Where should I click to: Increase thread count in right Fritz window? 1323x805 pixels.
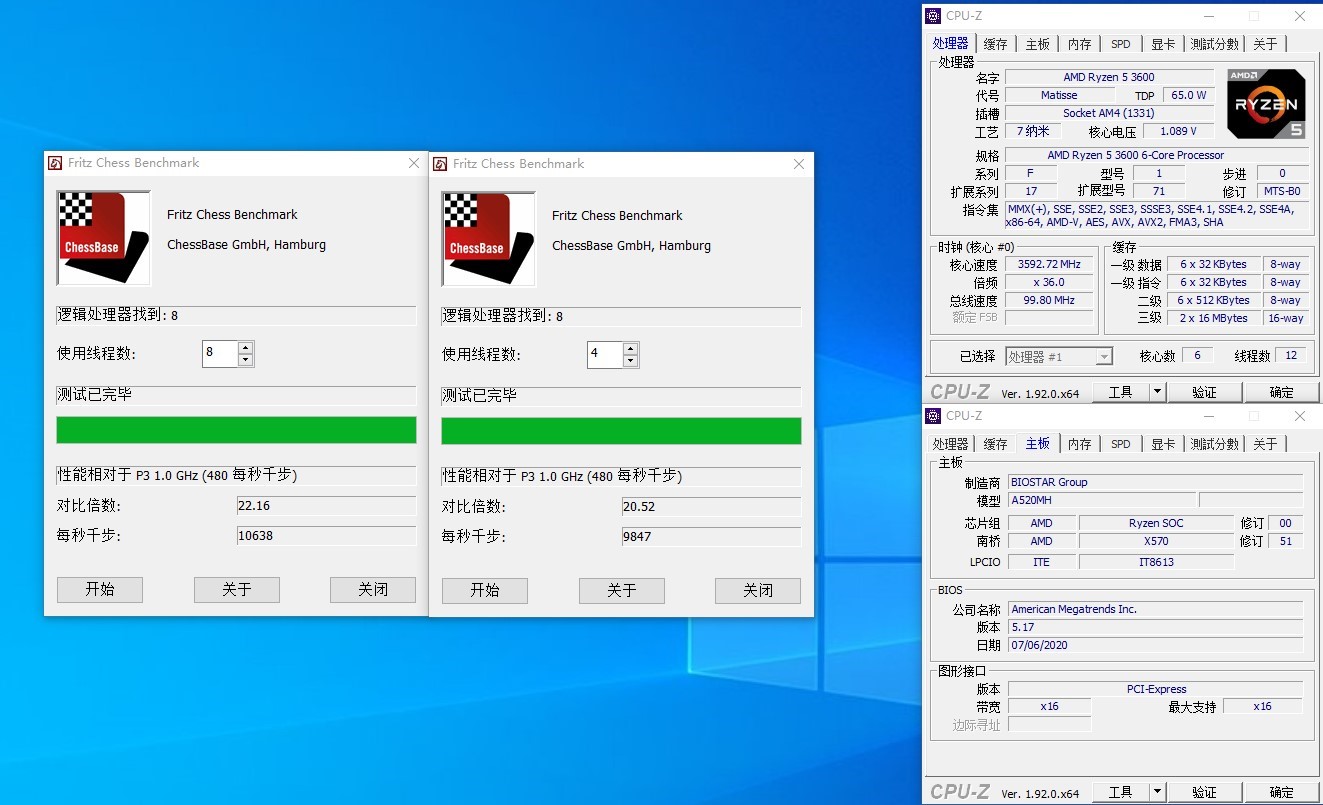click(x=630, y=348)
